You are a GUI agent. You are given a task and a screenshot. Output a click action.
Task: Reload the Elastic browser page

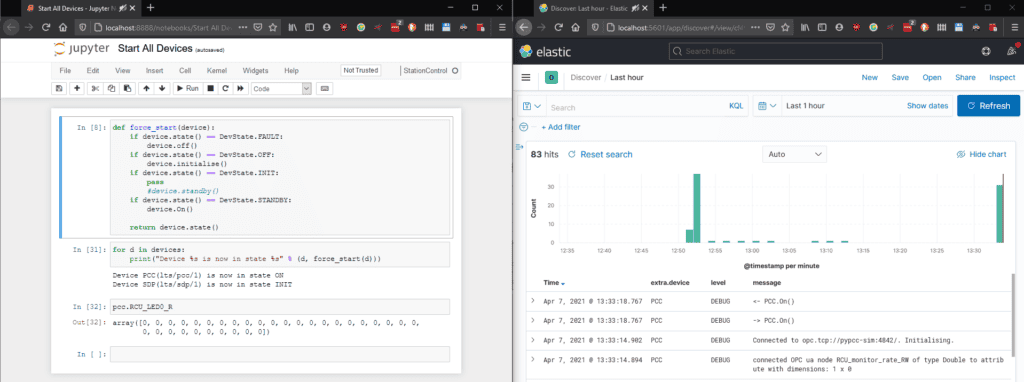558,28
